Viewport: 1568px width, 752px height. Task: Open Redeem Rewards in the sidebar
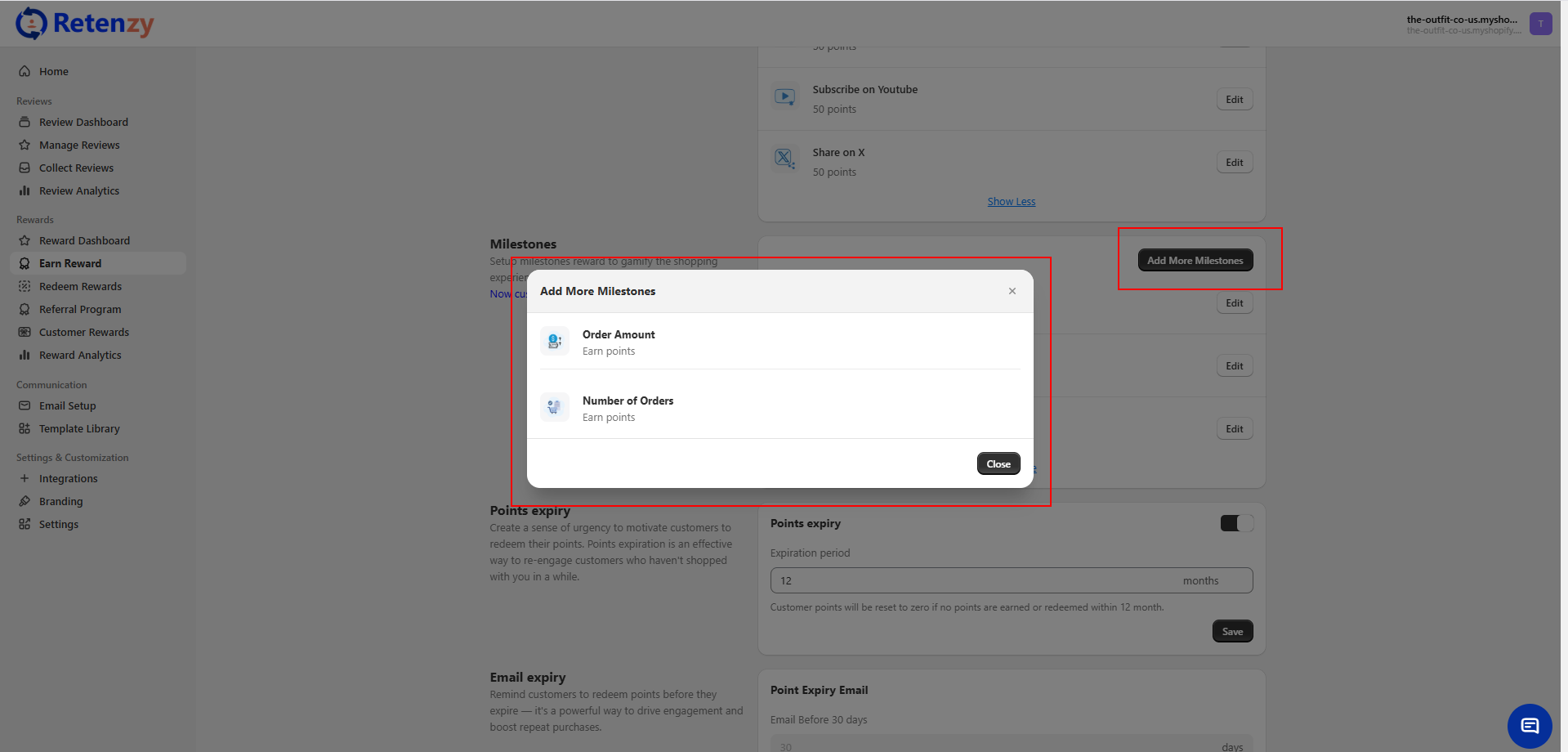80,286
